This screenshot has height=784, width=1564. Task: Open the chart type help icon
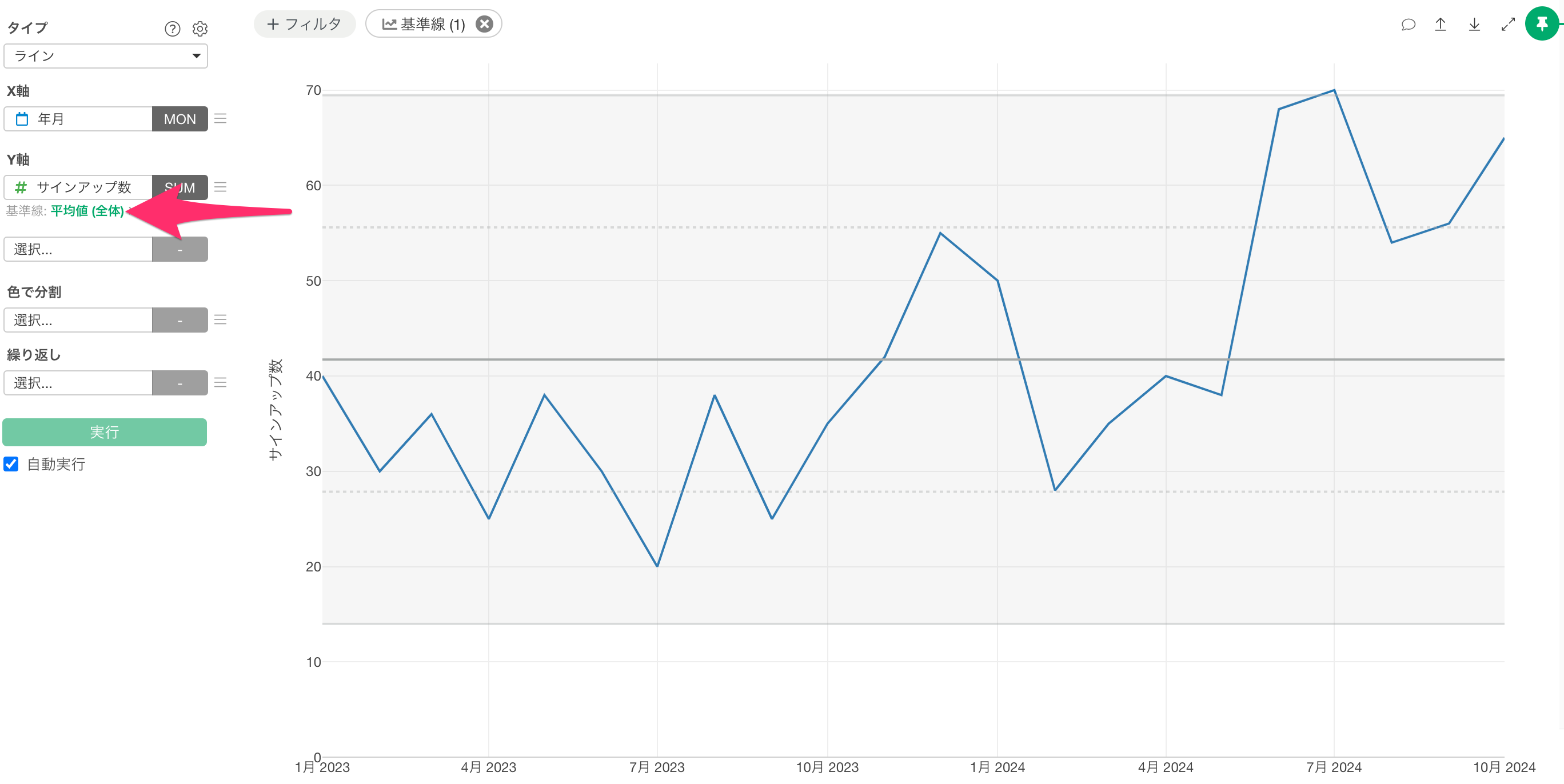[x=173, y=29]
